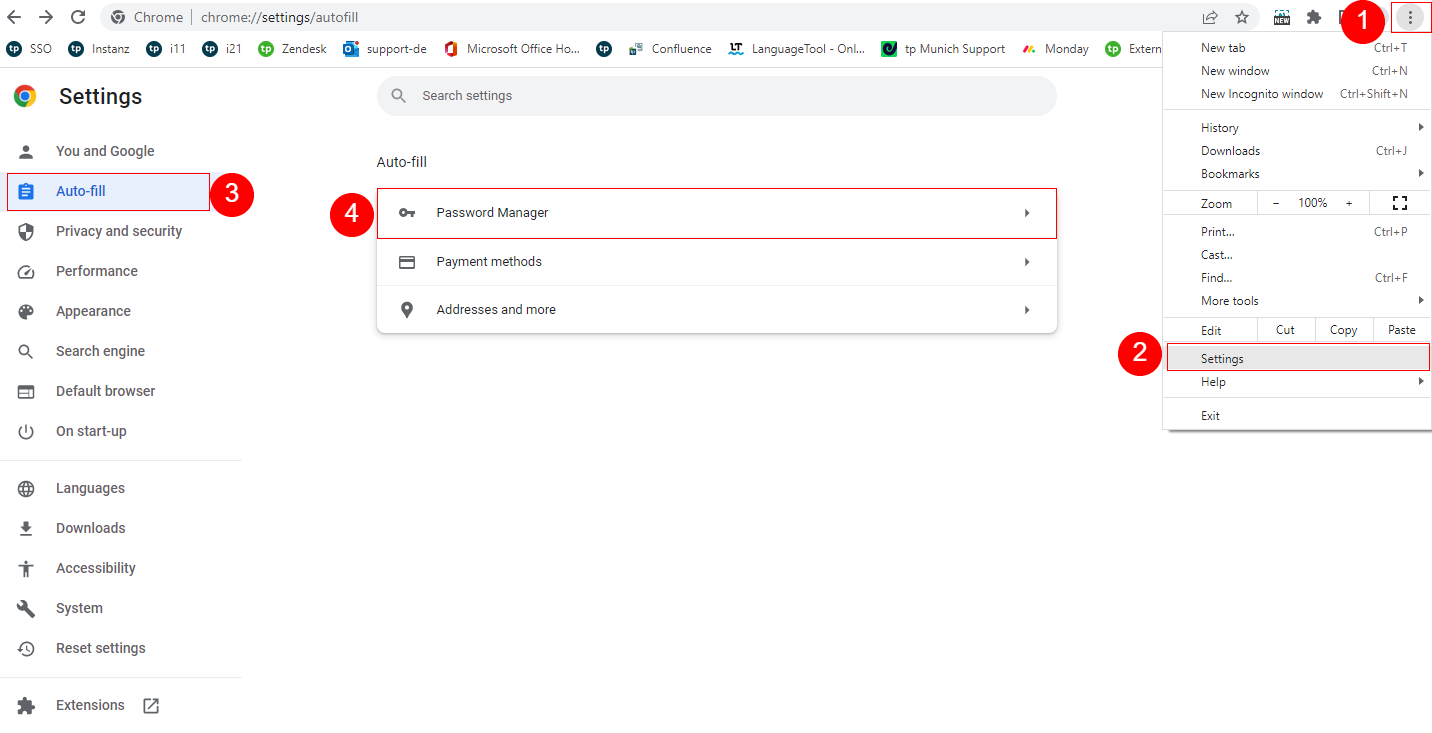
Task: Click the share page icon in address bar
Action: (1210, 17)
